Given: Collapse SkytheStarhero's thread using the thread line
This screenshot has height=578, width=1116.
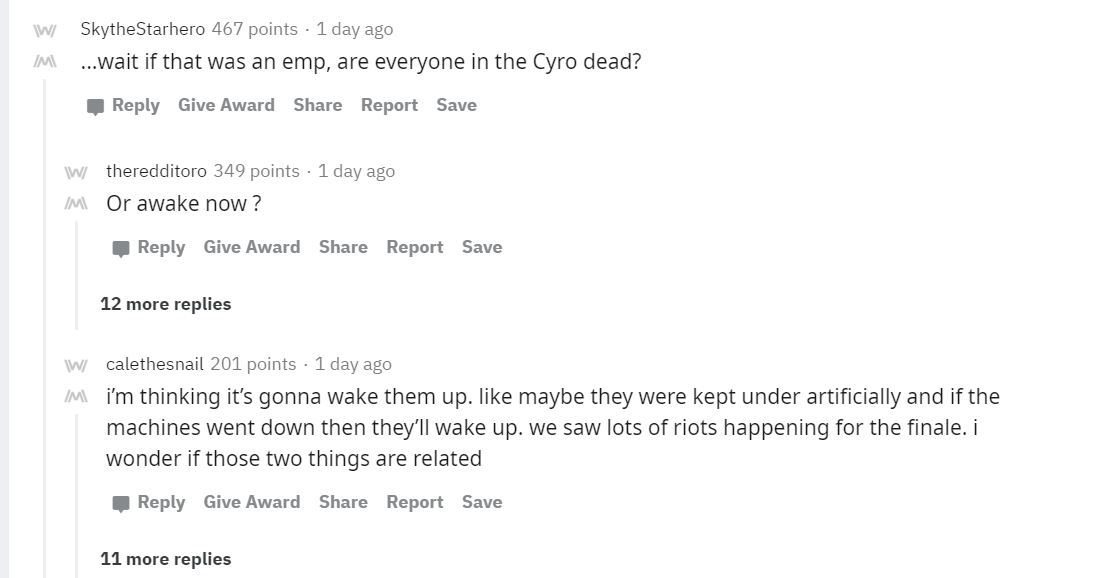Looking at the screenshot, I should tap(43, 300).
